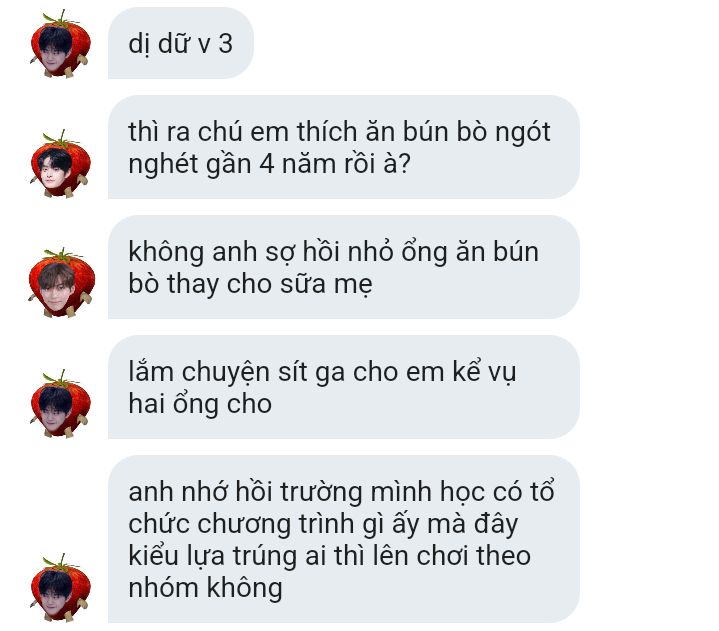Click the line "kiểu lựa trúng ai thì lên chơi theo"

pos(330,556)
